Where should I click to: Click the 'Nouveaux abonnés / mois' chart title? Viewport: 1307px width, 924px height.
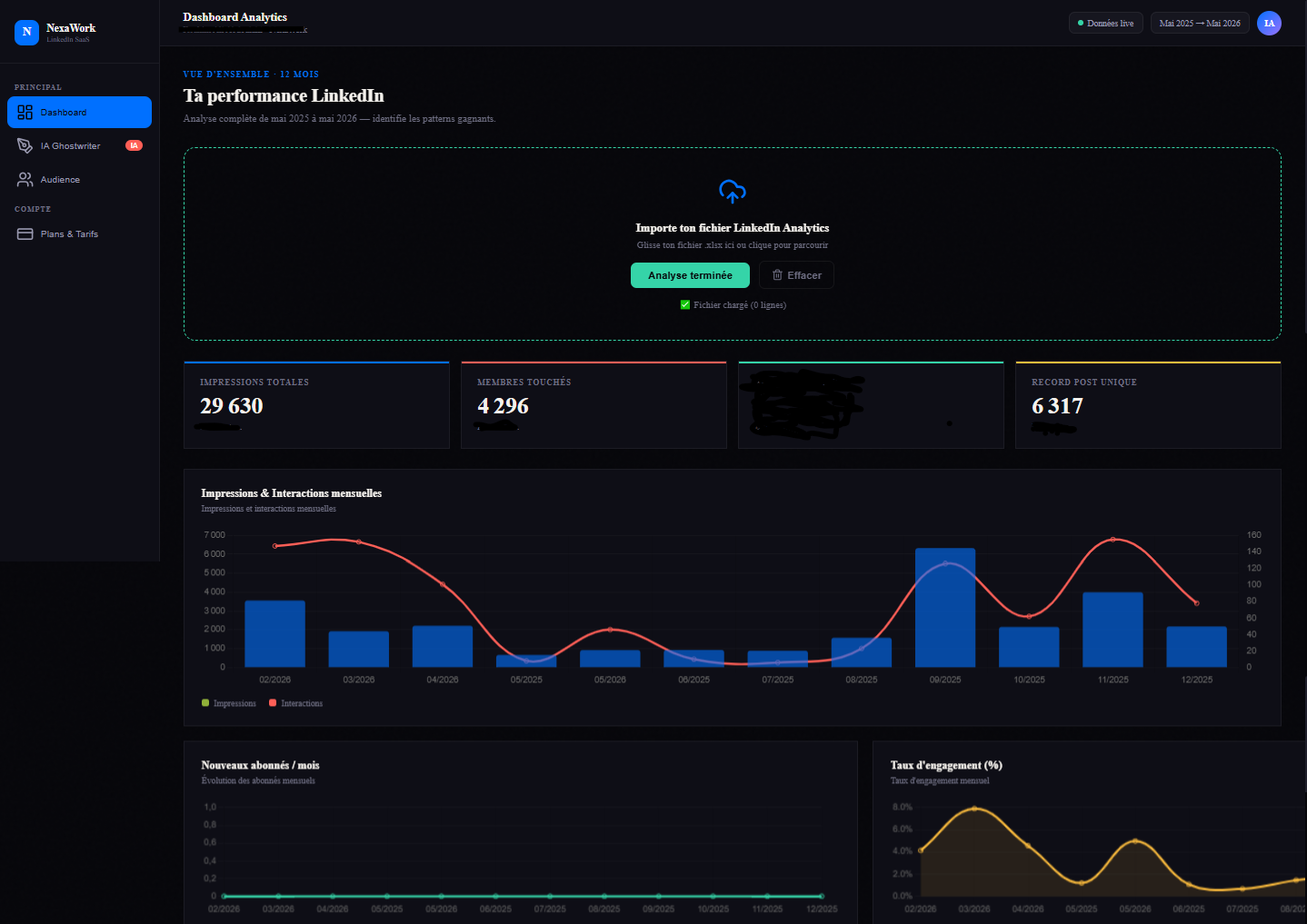260,765
